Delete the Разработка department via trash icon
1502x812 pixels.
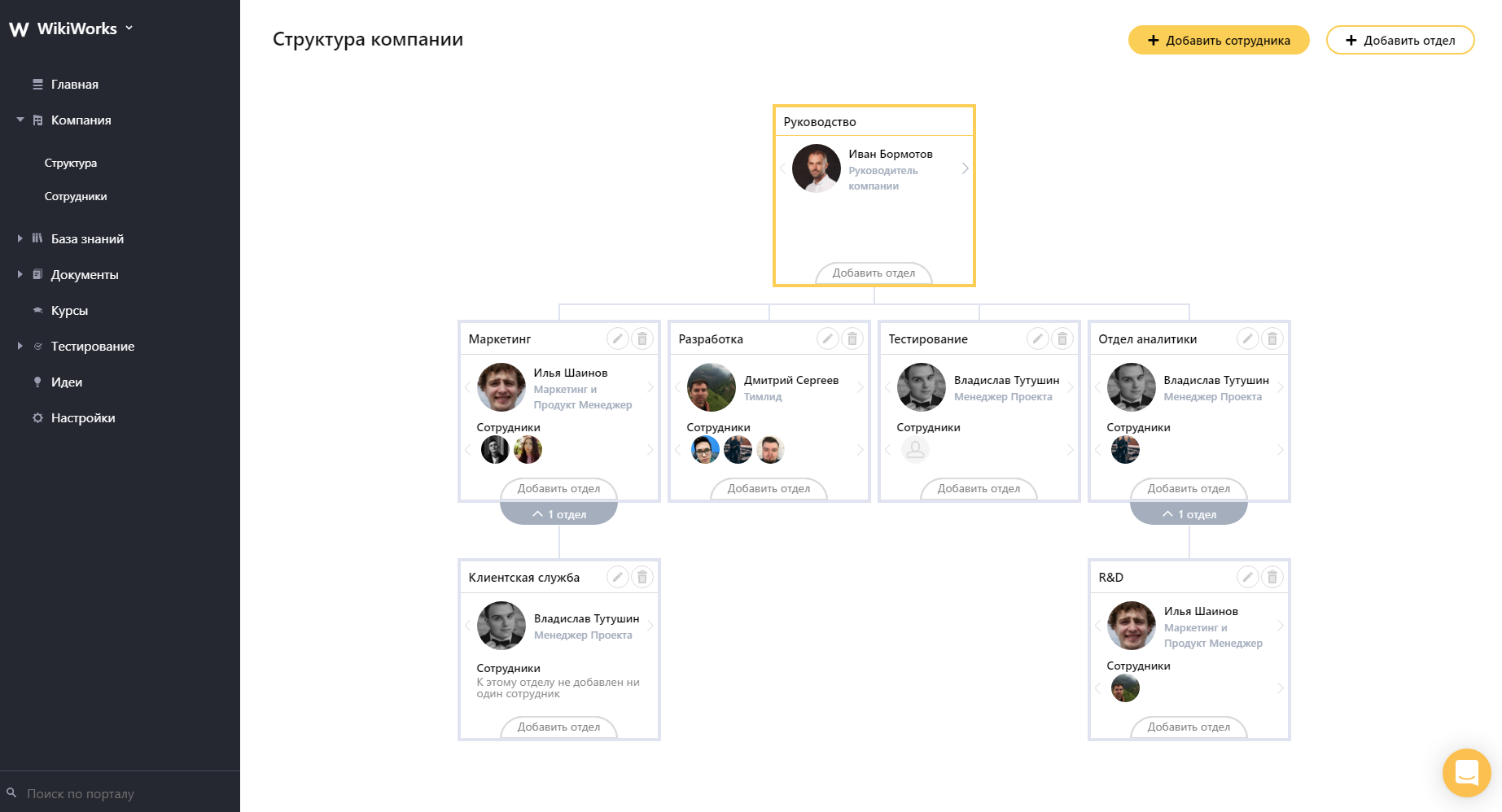852,338
